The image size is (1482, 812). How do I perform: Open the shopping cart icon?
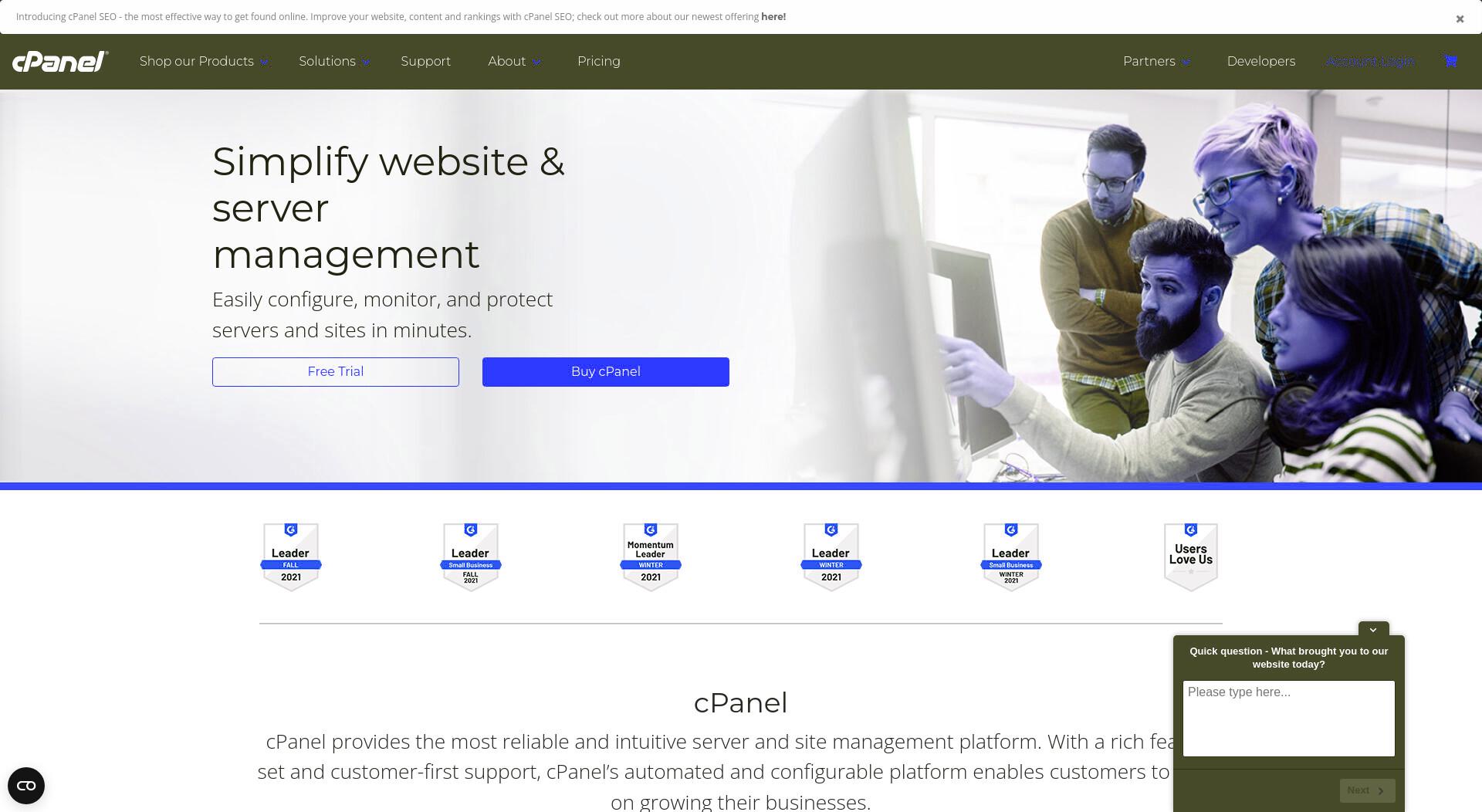click(x=1450, y=61)
